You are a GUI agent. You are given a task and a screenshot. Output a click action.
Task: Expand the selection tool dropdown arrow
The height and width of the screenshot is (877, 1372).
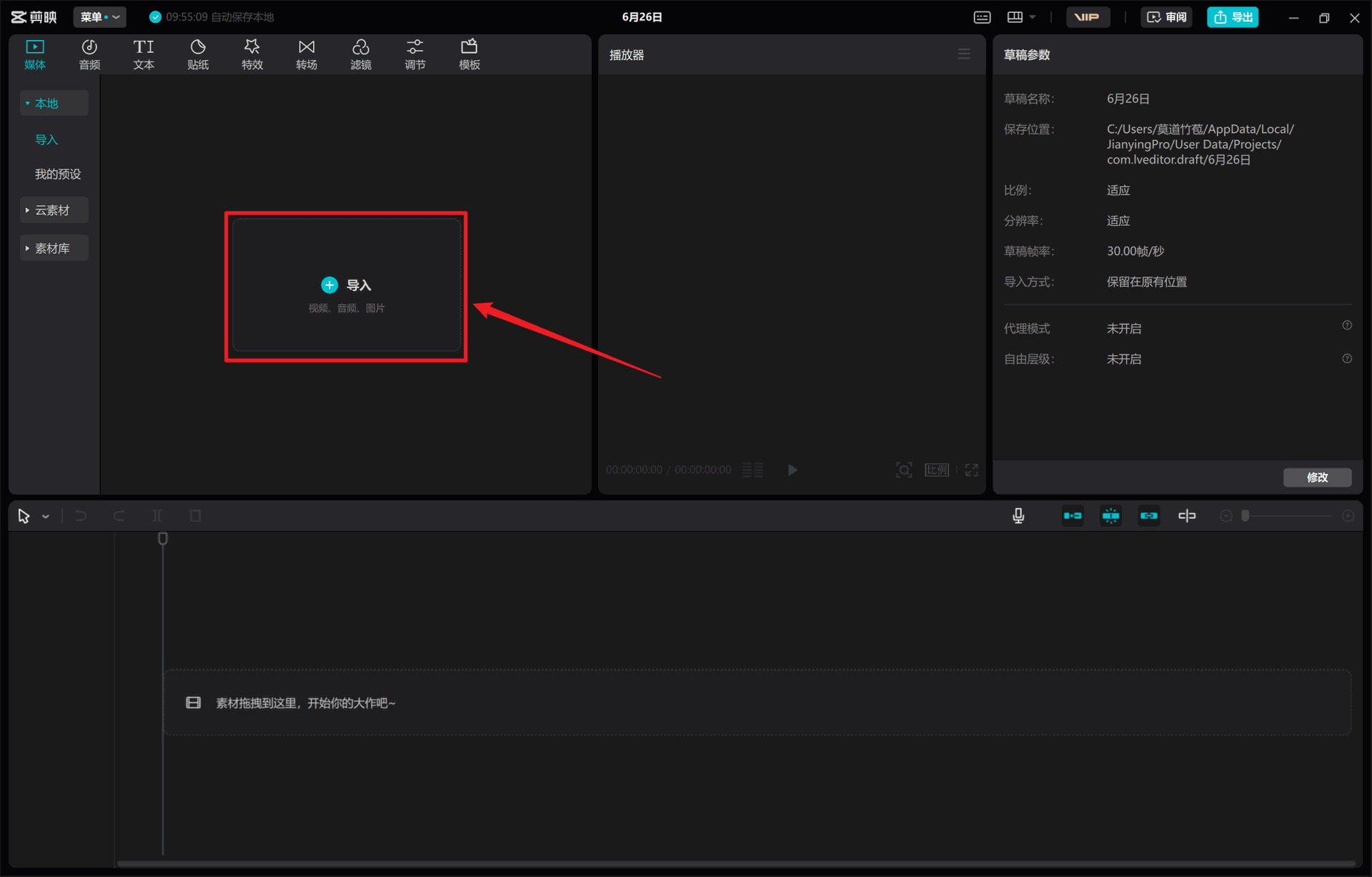46,516
